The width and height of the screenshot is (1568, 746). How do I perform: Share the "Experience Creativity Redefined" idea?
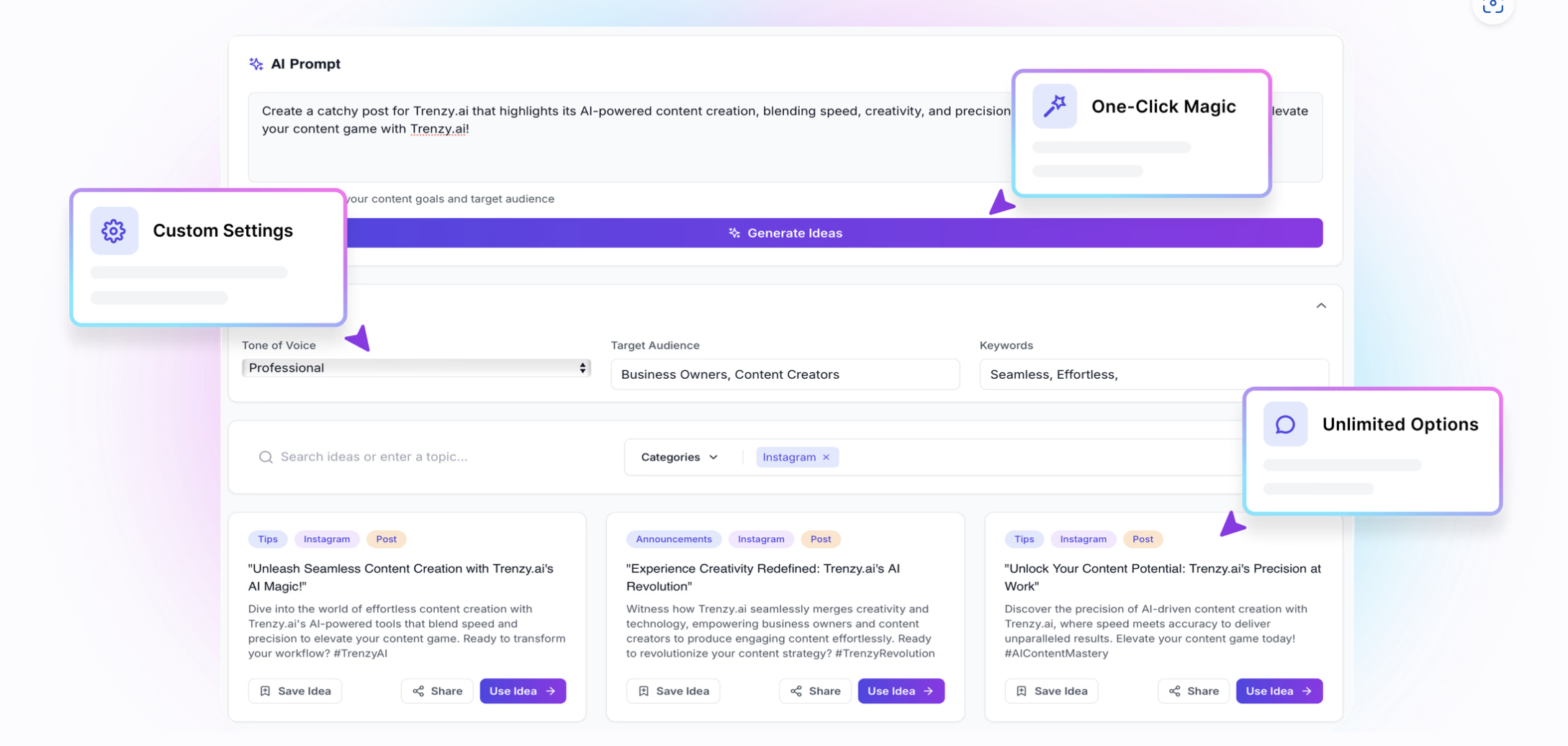point(815,691)
